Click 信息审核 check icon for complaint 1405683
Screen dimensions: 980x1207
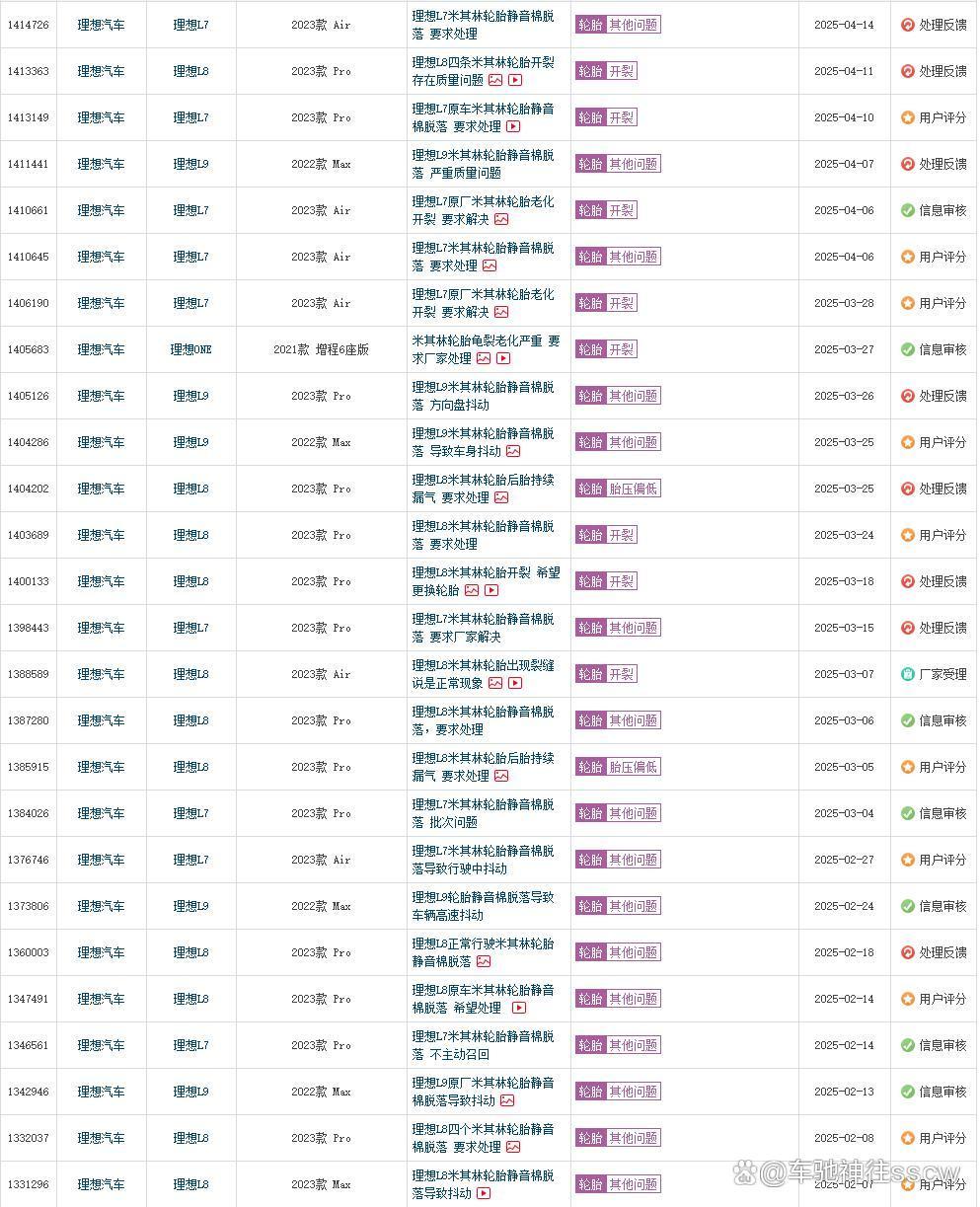(x=908, y=349)
